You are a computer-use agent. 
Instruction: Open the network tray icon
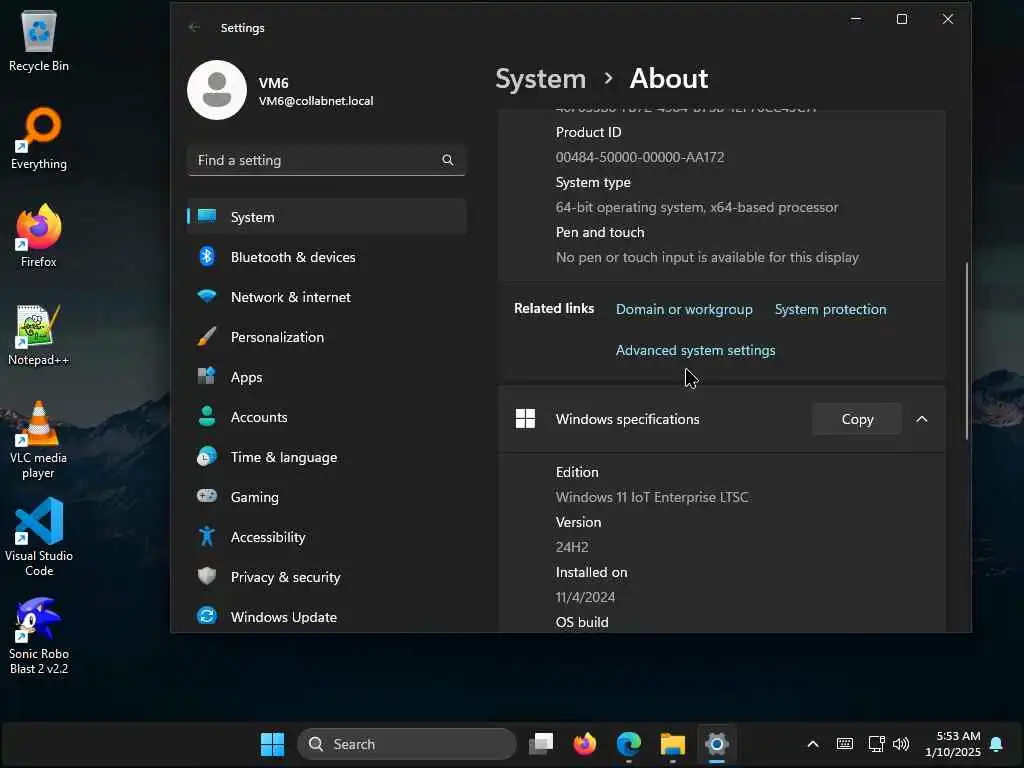click(x=876, y=744)
